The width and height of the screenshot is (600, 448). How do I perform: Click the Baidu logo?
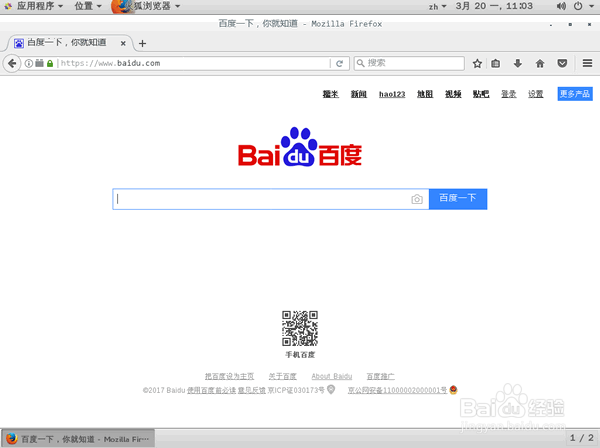[x=300, y=147]
